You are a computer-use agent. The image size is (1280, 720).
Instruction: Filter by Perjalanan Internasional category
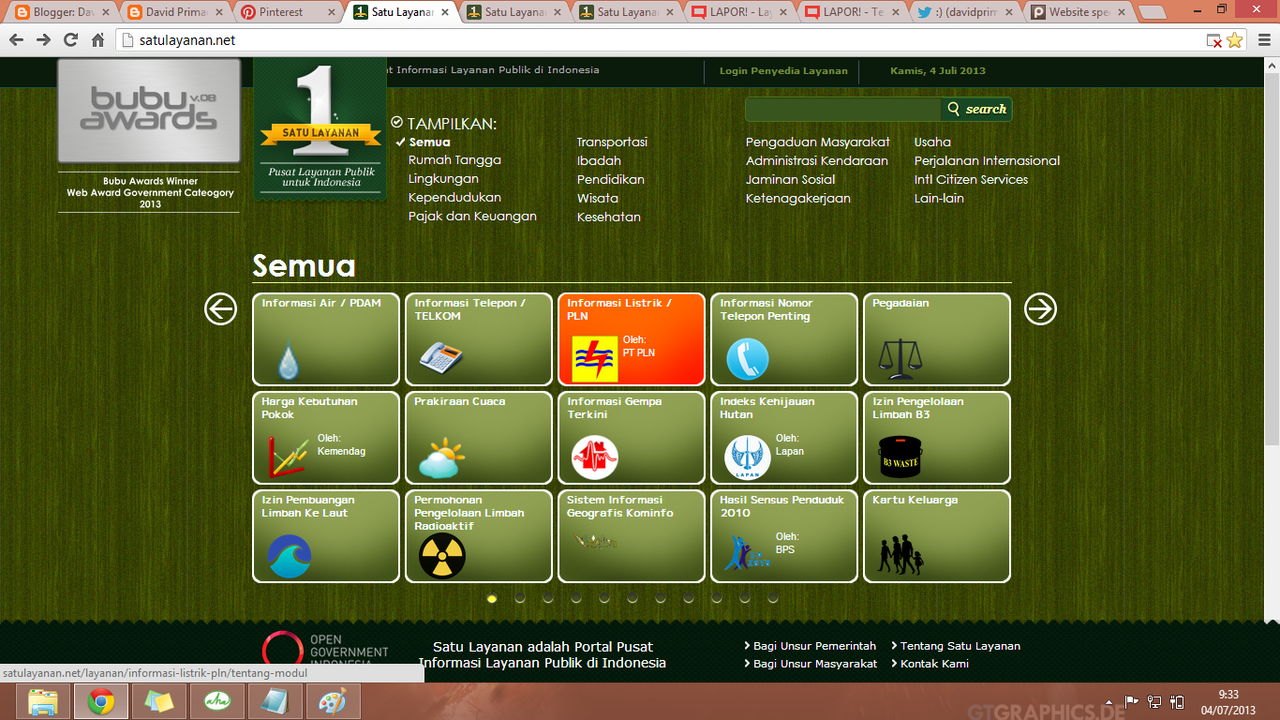click(x=987, y=161)
